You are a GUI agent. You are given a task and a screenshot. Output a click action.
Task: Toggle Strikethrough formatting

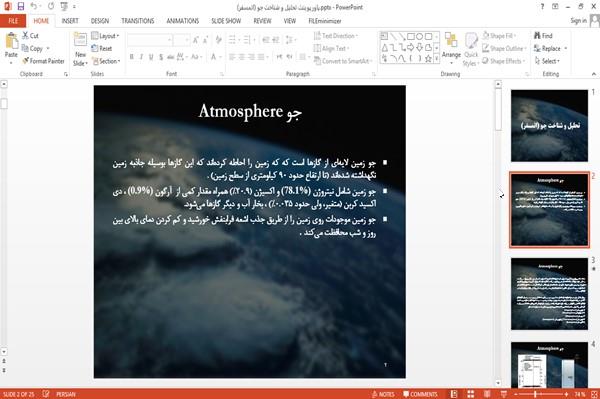click(171, 57)
